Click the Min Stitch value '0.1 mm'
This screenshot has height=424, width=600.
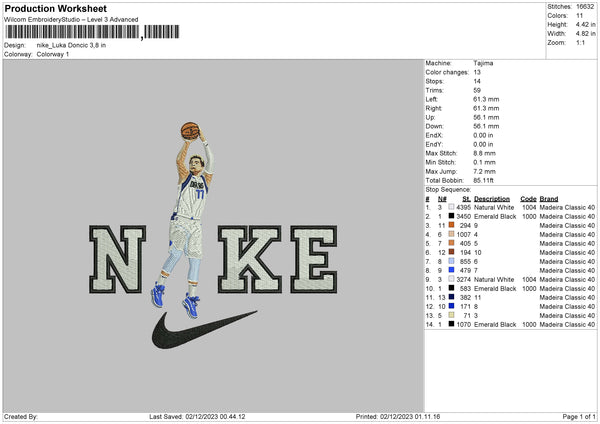[x=484, y=162]
